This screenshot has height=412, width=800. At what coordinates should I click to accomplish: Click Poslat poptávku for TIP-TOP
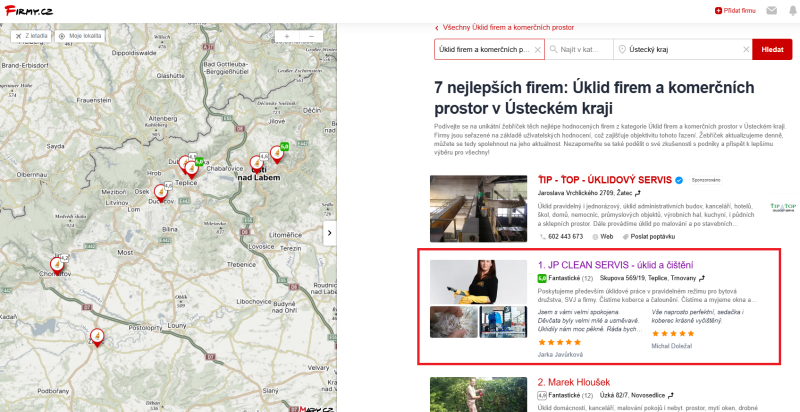pyautogui.click(x=648, y=237)
